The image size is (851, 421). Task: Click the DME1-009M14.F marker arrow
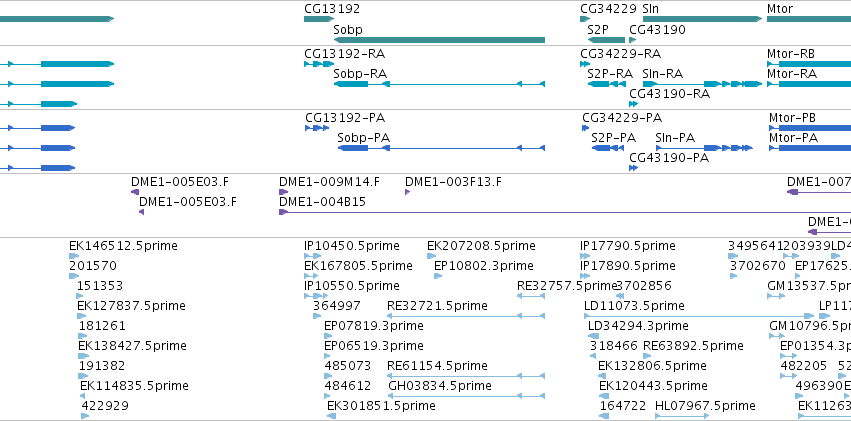pos(283,192)
